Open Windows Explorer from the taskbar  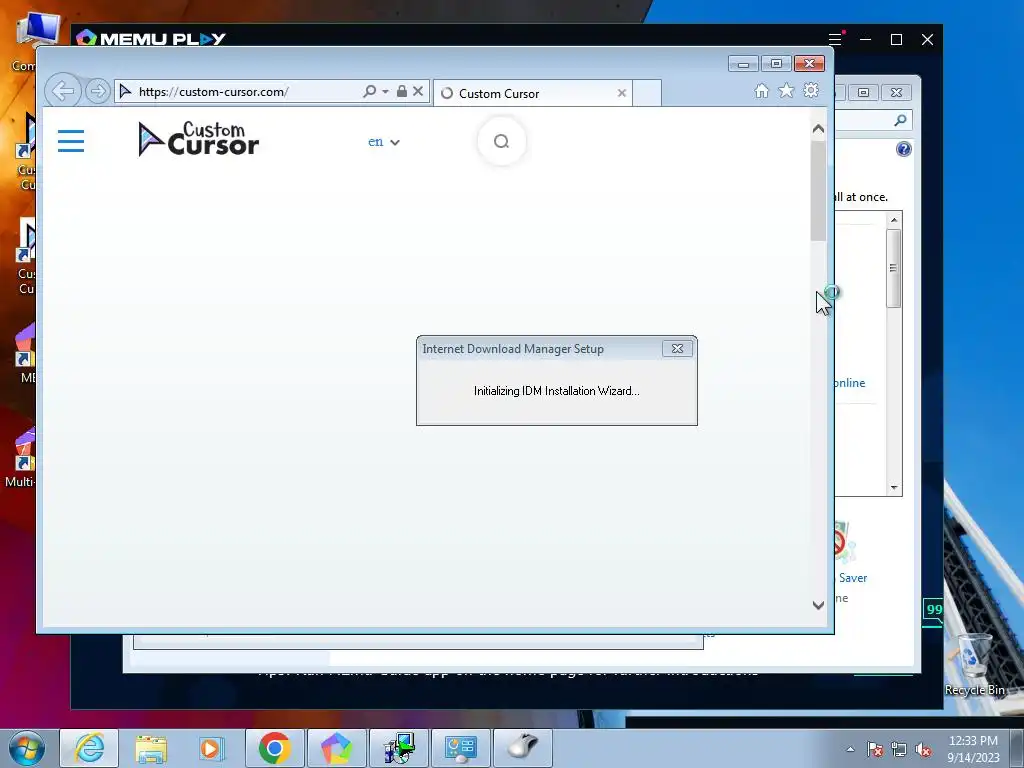pyautogui.click(x=151, y=748)
